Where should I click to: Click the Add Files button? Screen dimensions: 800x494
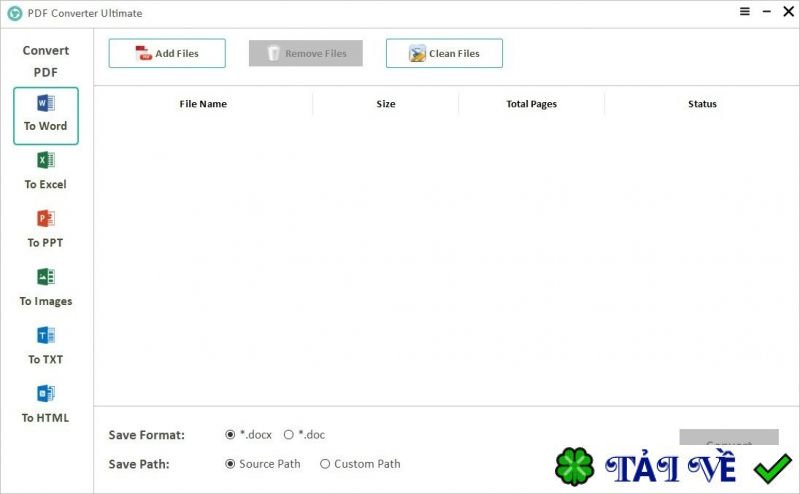click(x=167, y=53)
